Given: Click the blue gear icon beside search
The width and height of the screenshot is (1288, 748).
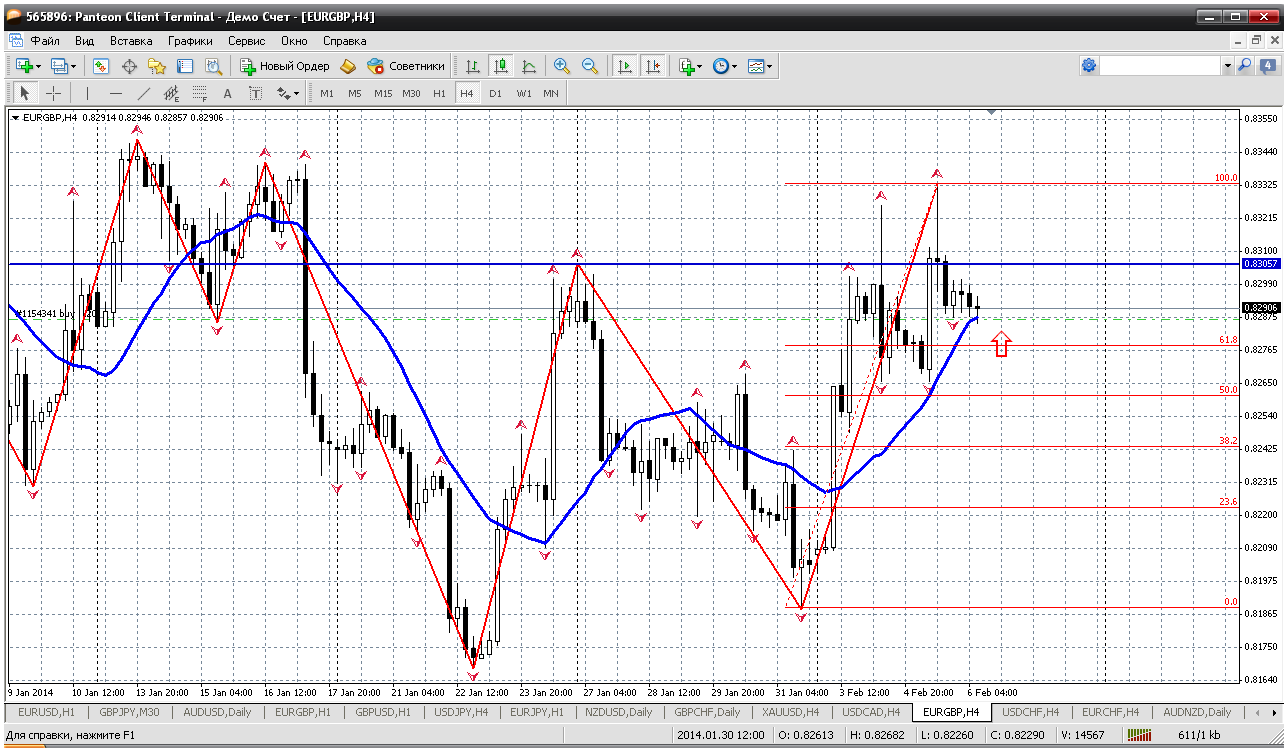Looking at the screenshot, I should point(1089,65).
